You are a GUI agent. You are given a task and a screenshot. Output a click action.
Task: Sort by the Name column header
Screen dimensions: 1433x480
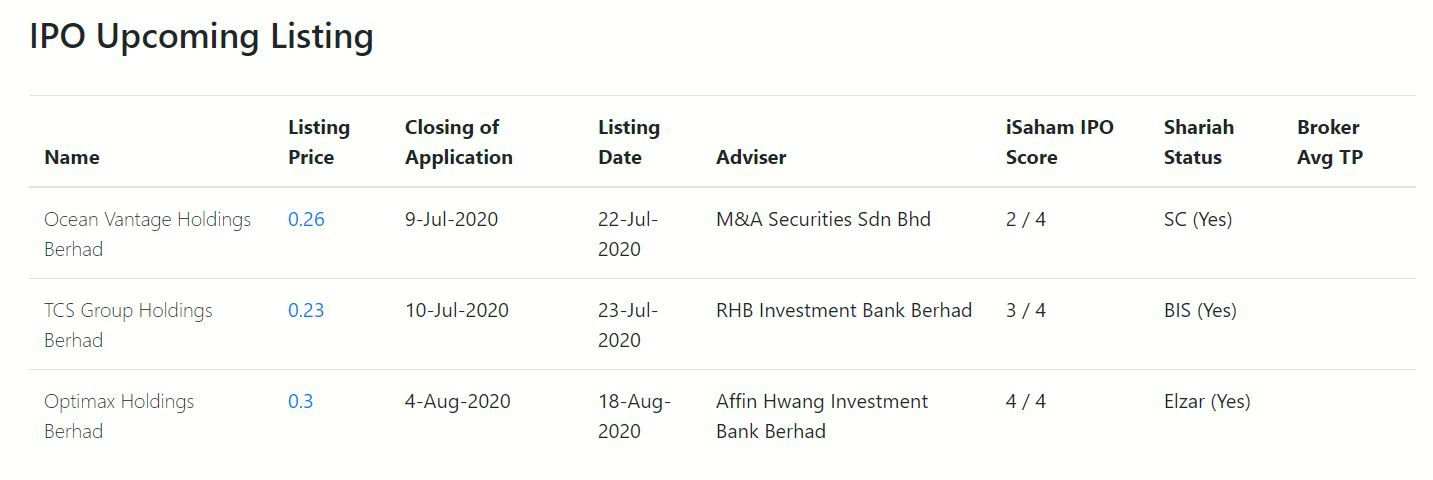pyautogui.click(x=72, y=157)
